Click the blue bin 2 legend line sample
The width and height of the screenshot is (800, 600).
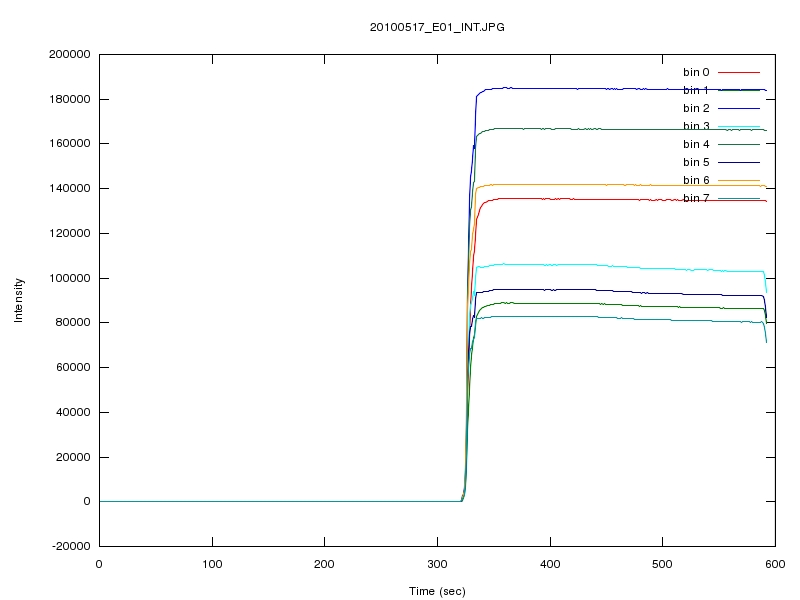pyautogui.click(x=739, y=108)
